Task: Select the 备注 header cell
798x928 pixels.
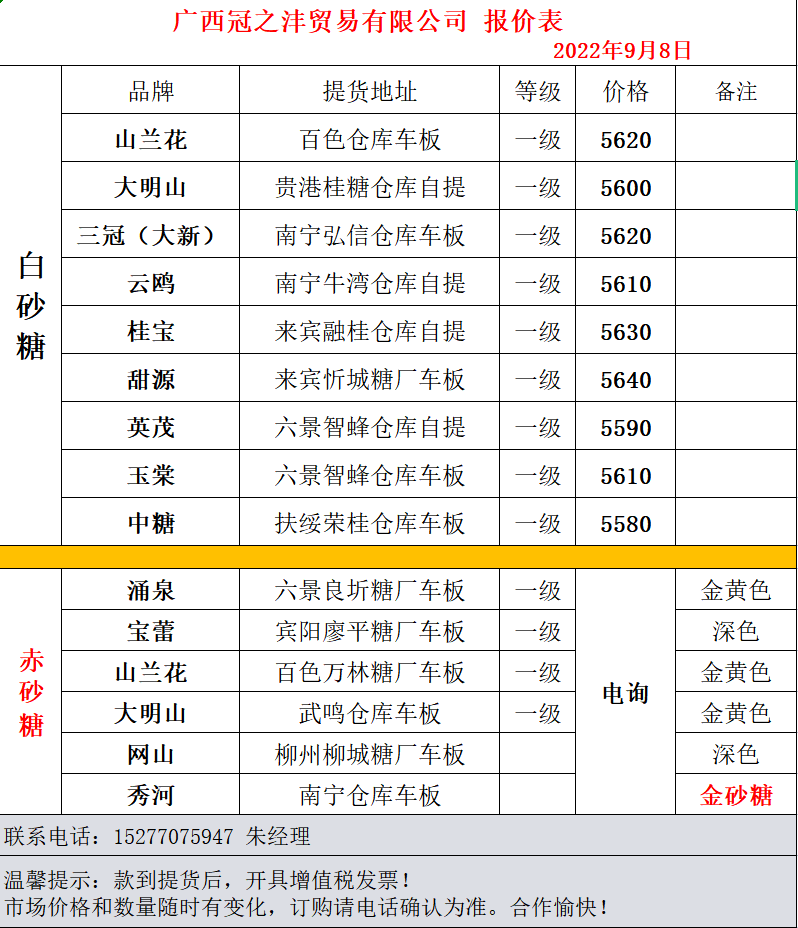Action: click(736, 92)
